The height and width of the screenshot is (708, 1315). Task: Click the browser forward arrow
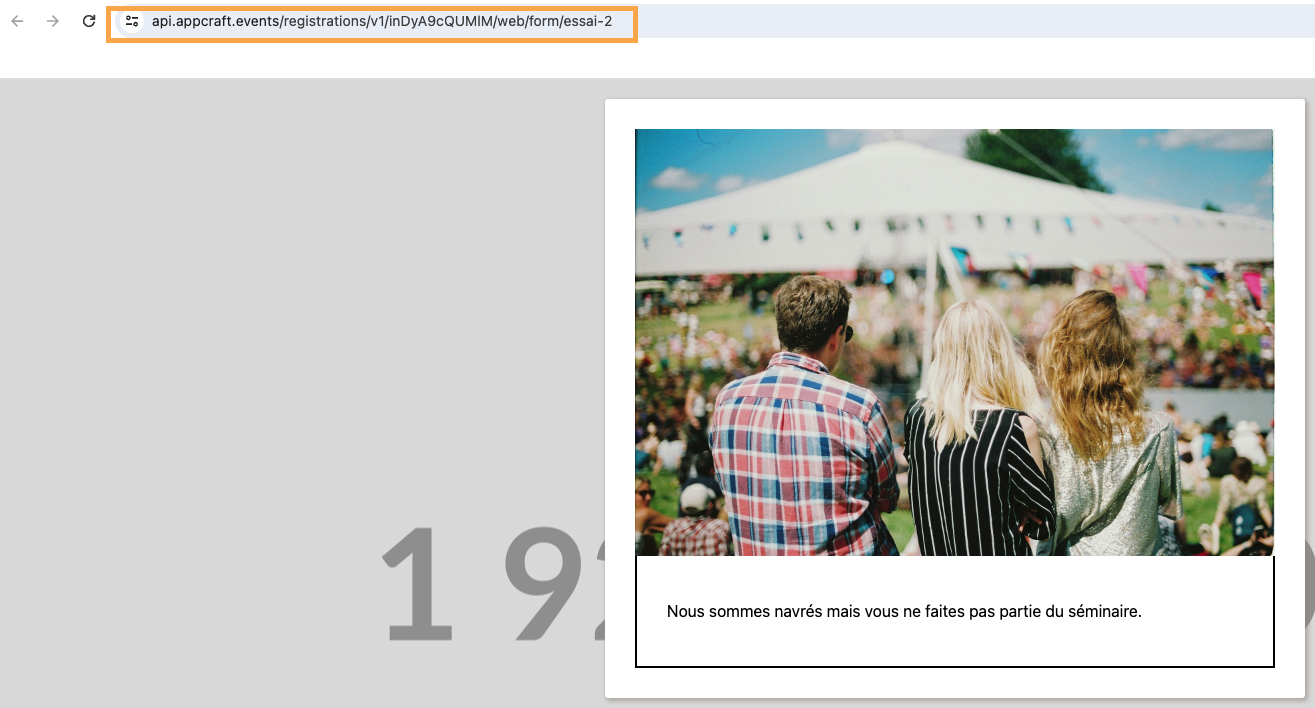[x=53, y=21]
